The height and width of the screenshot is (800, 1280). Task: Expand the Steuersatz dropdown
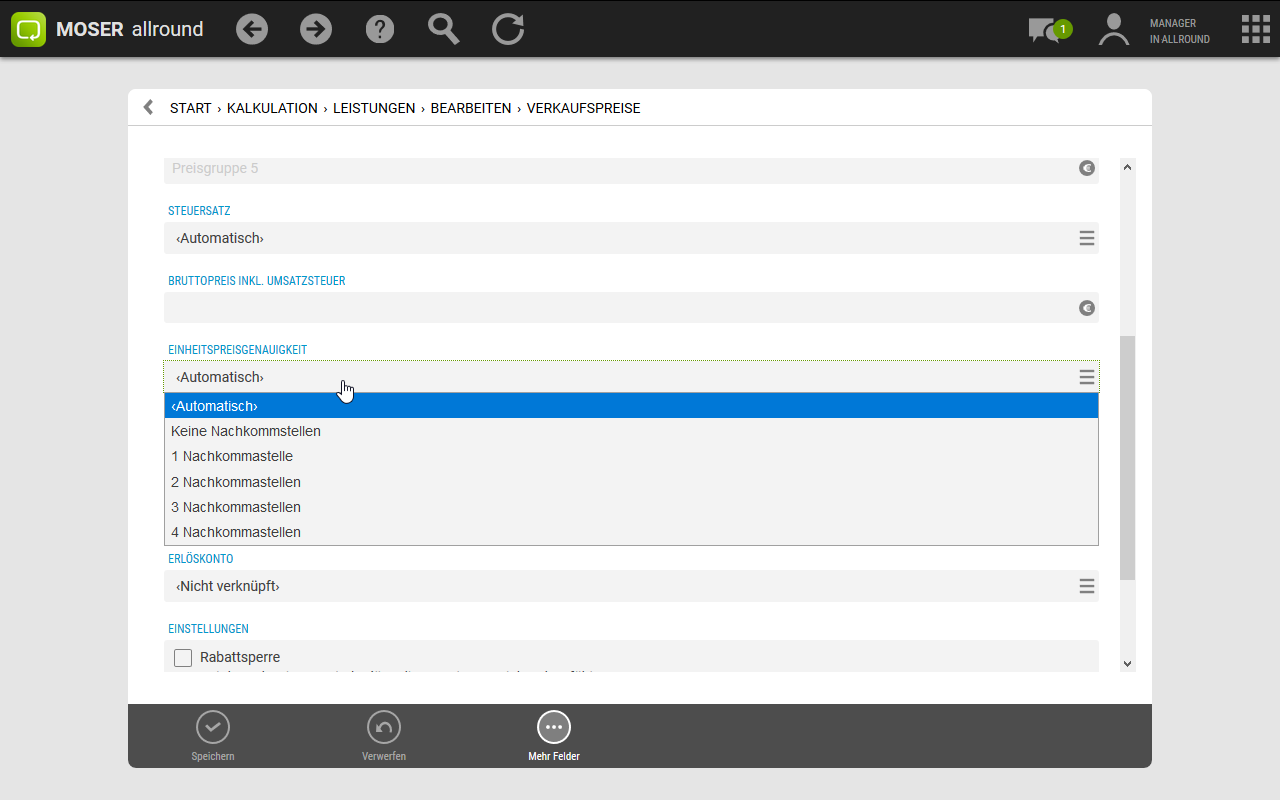click(x=1086, y=238)
